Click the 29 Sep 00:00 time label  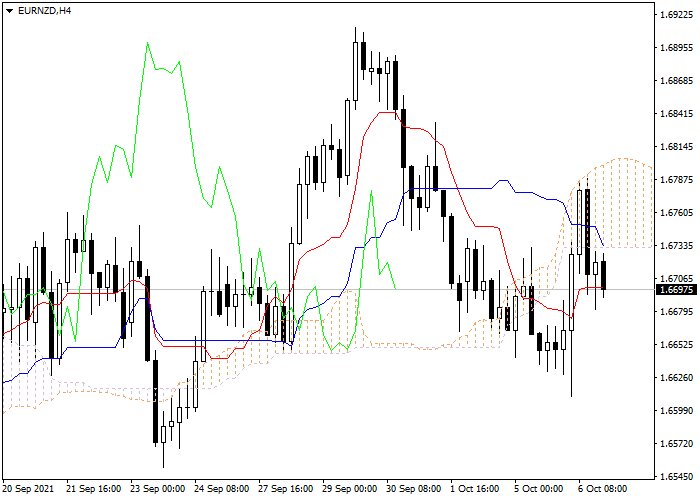(350, 489)
